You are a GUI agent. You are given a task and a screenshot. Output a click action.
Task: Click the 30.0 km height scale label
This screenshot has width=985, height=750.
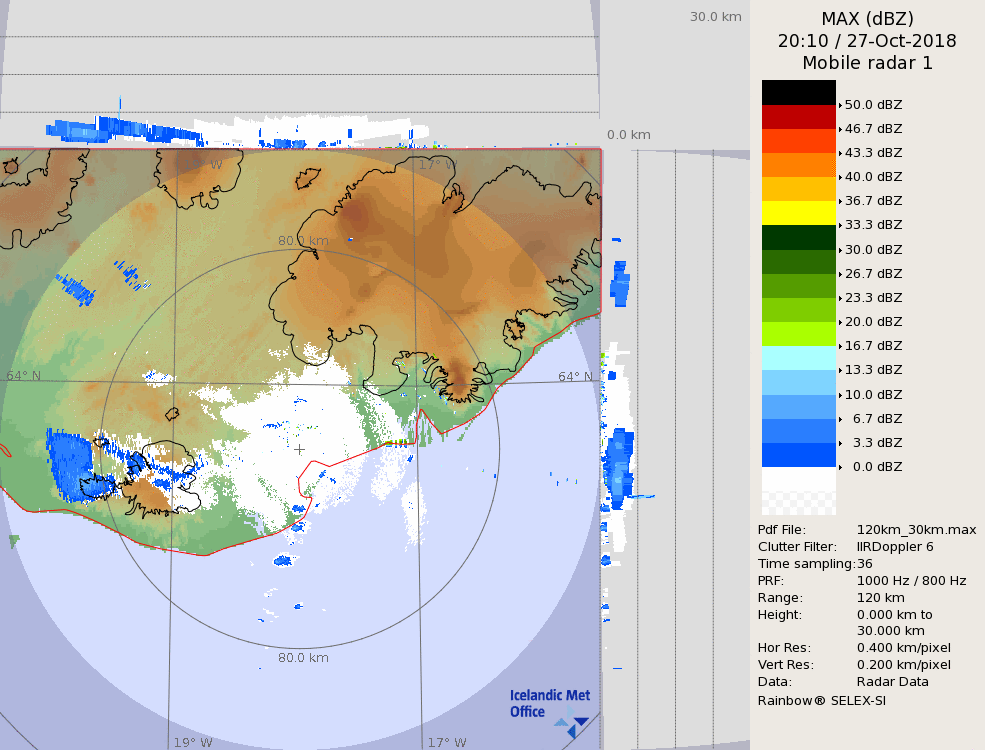(715, 16)
